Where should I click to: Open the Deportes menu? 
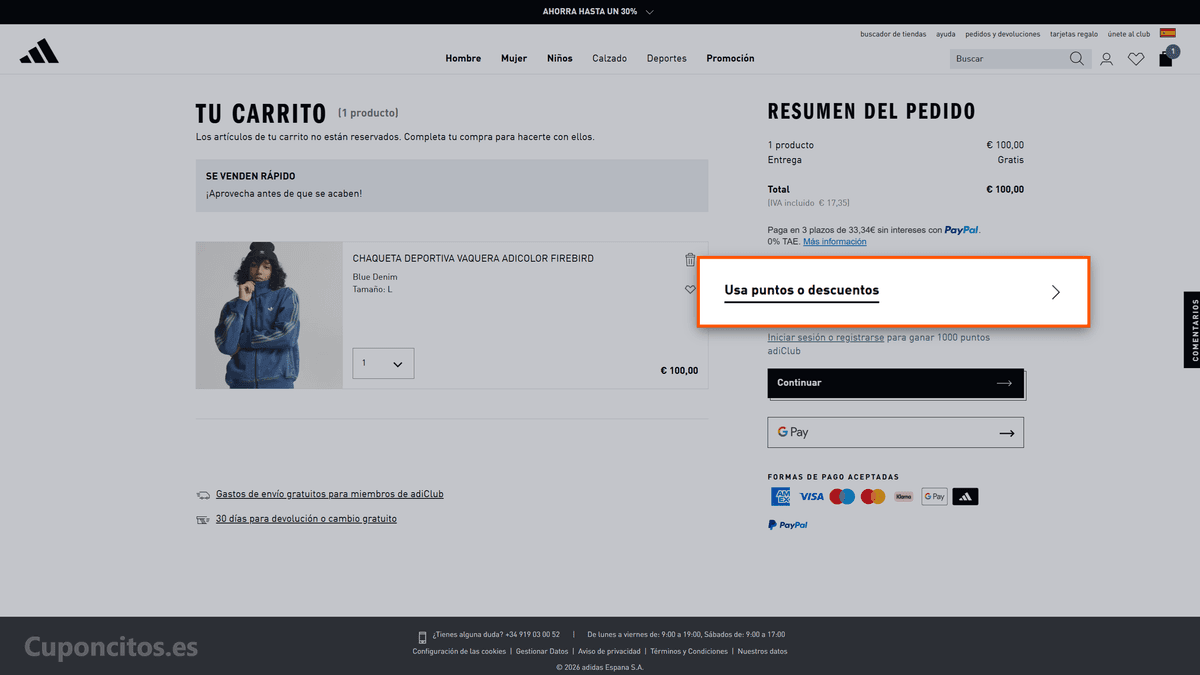pos(666,58)
